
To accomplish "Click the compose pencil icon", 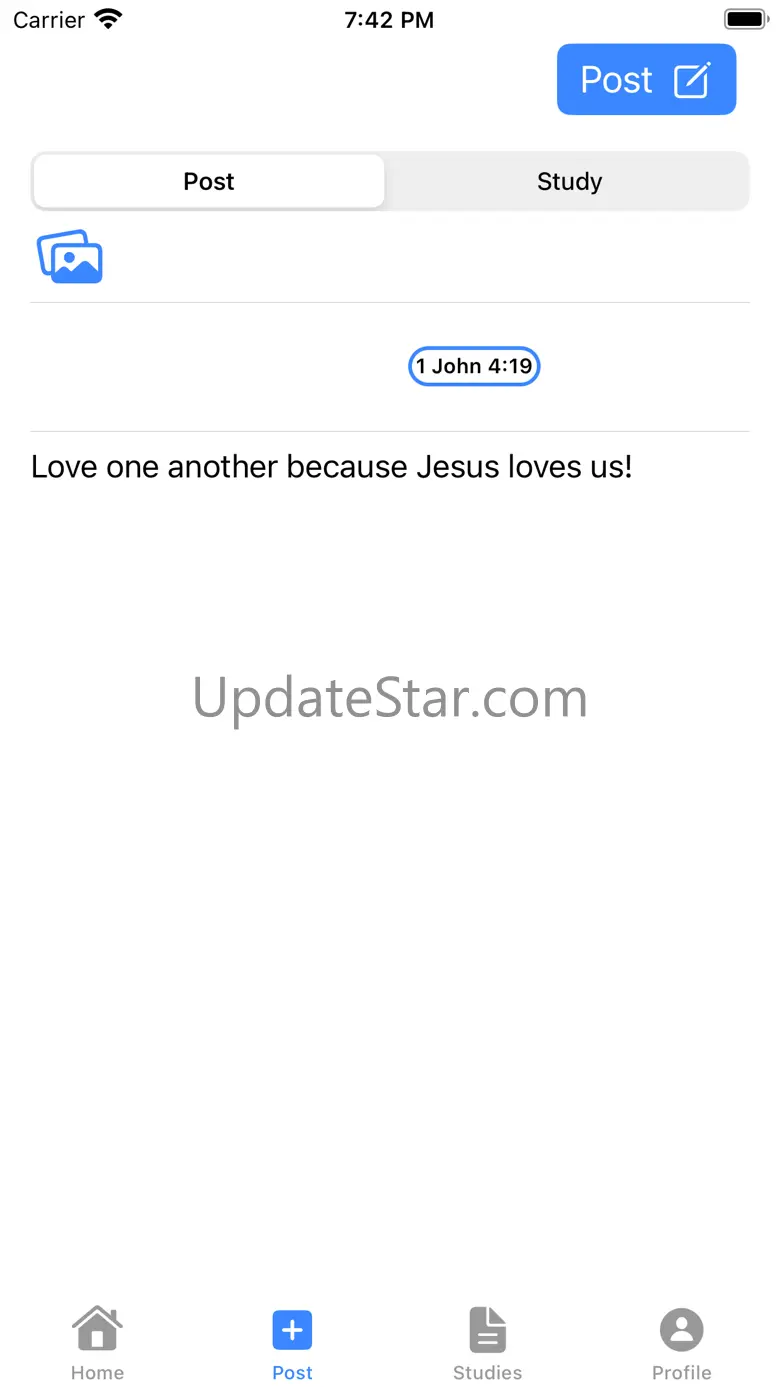I will coord(692,80).
